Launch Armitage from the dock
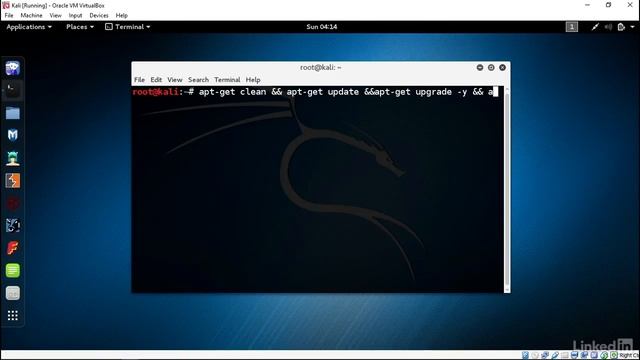Viewport: 640px width, 360px height. pos(13,158)
